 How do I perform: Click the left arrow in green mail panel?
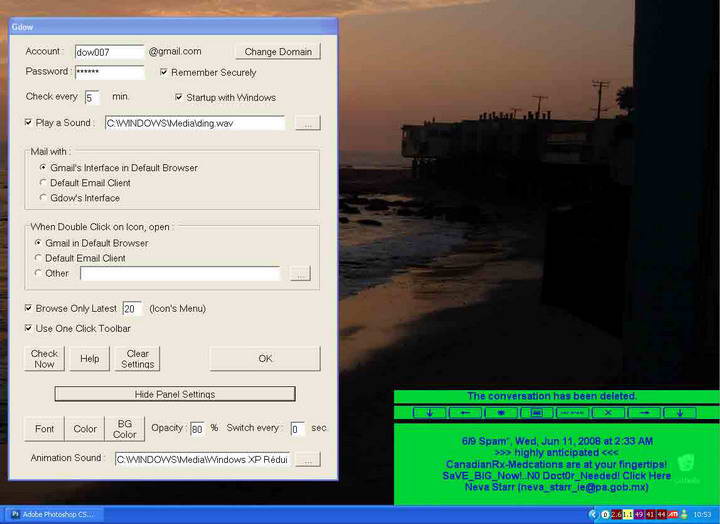tap(465, 412)
